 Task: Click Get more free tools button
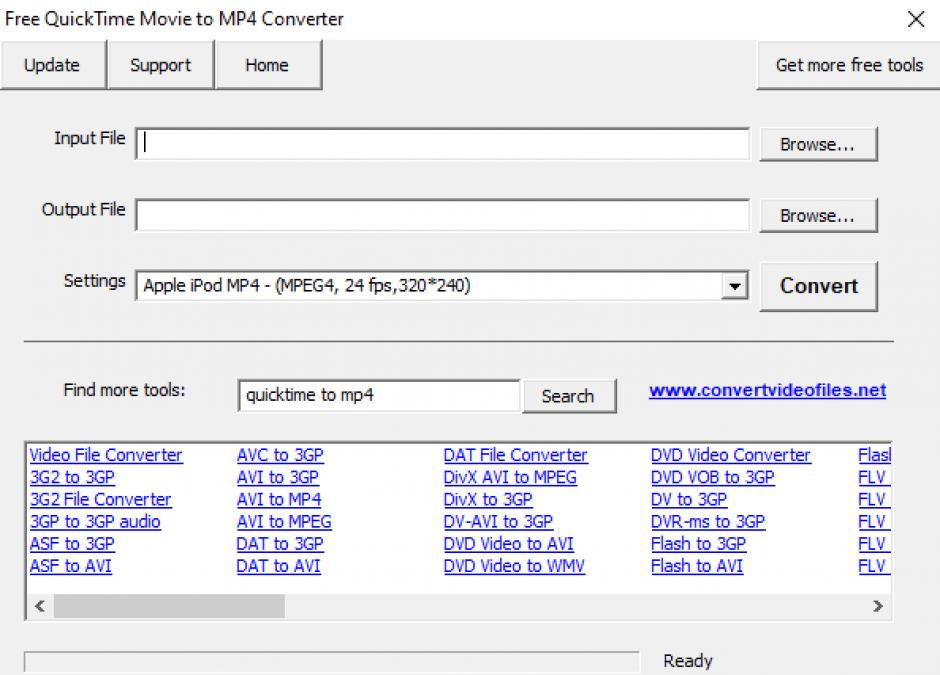click(x=849, y=65)
